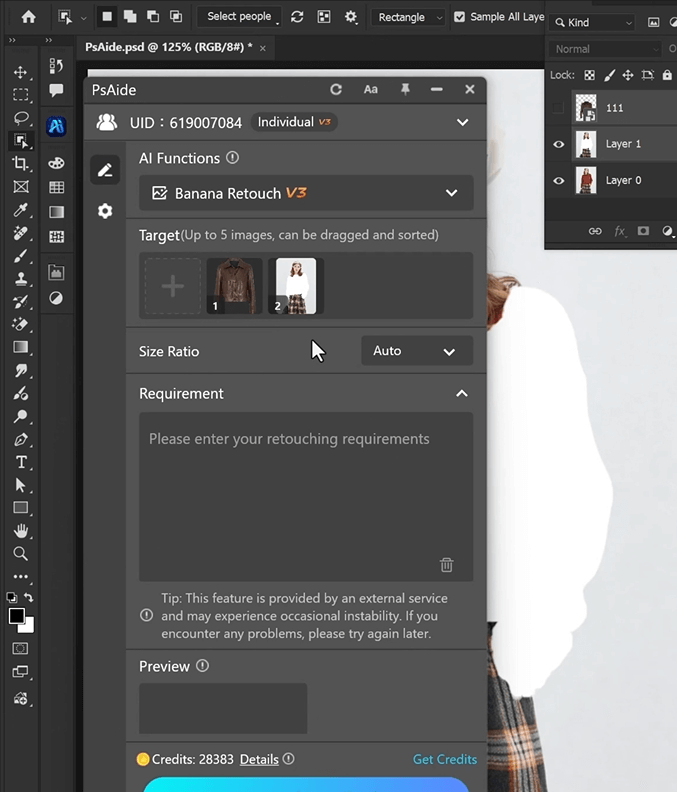Pin the PsAide panel

405,89
